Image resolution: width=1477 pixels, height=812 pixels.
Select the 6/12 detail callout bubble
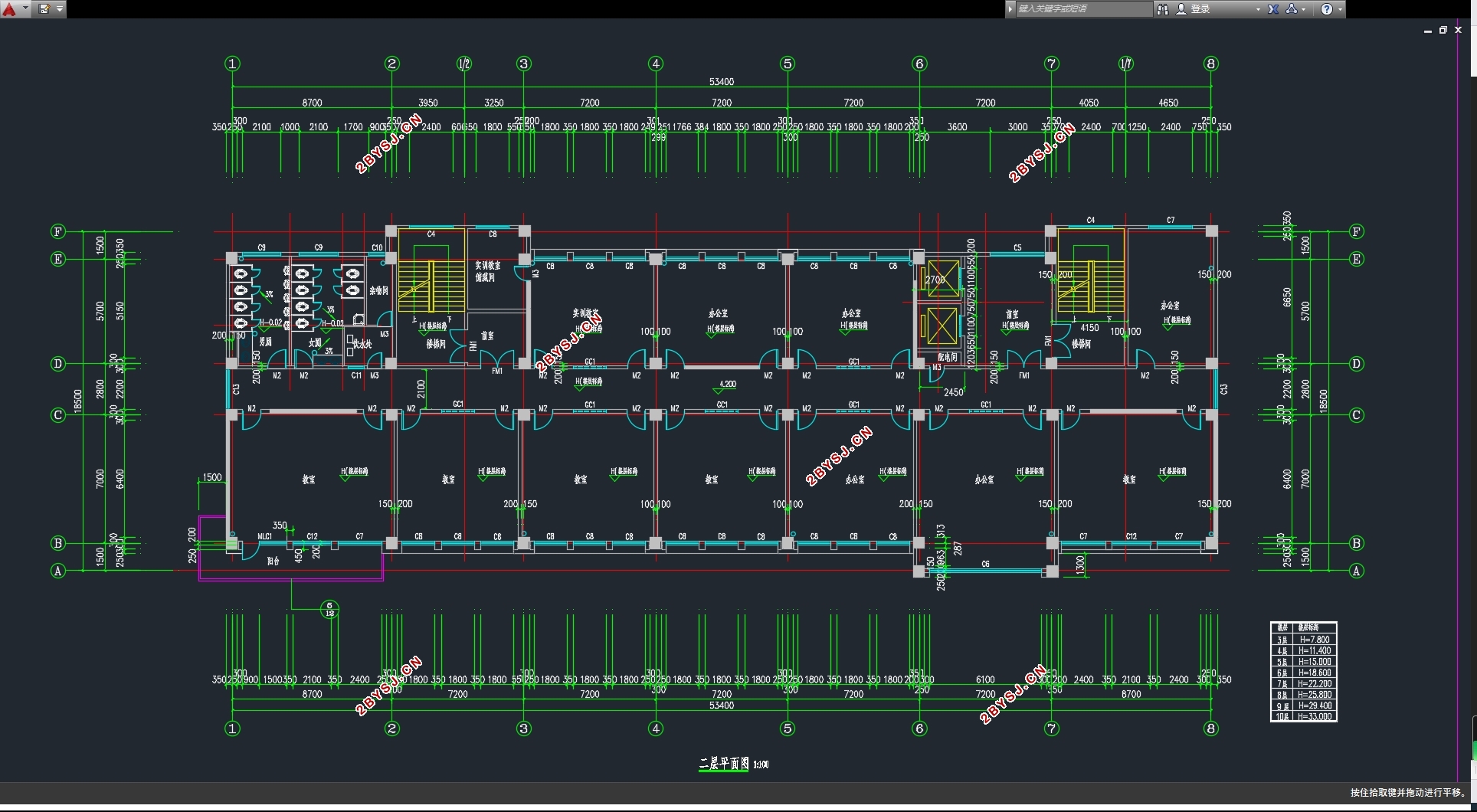[329, 609]
